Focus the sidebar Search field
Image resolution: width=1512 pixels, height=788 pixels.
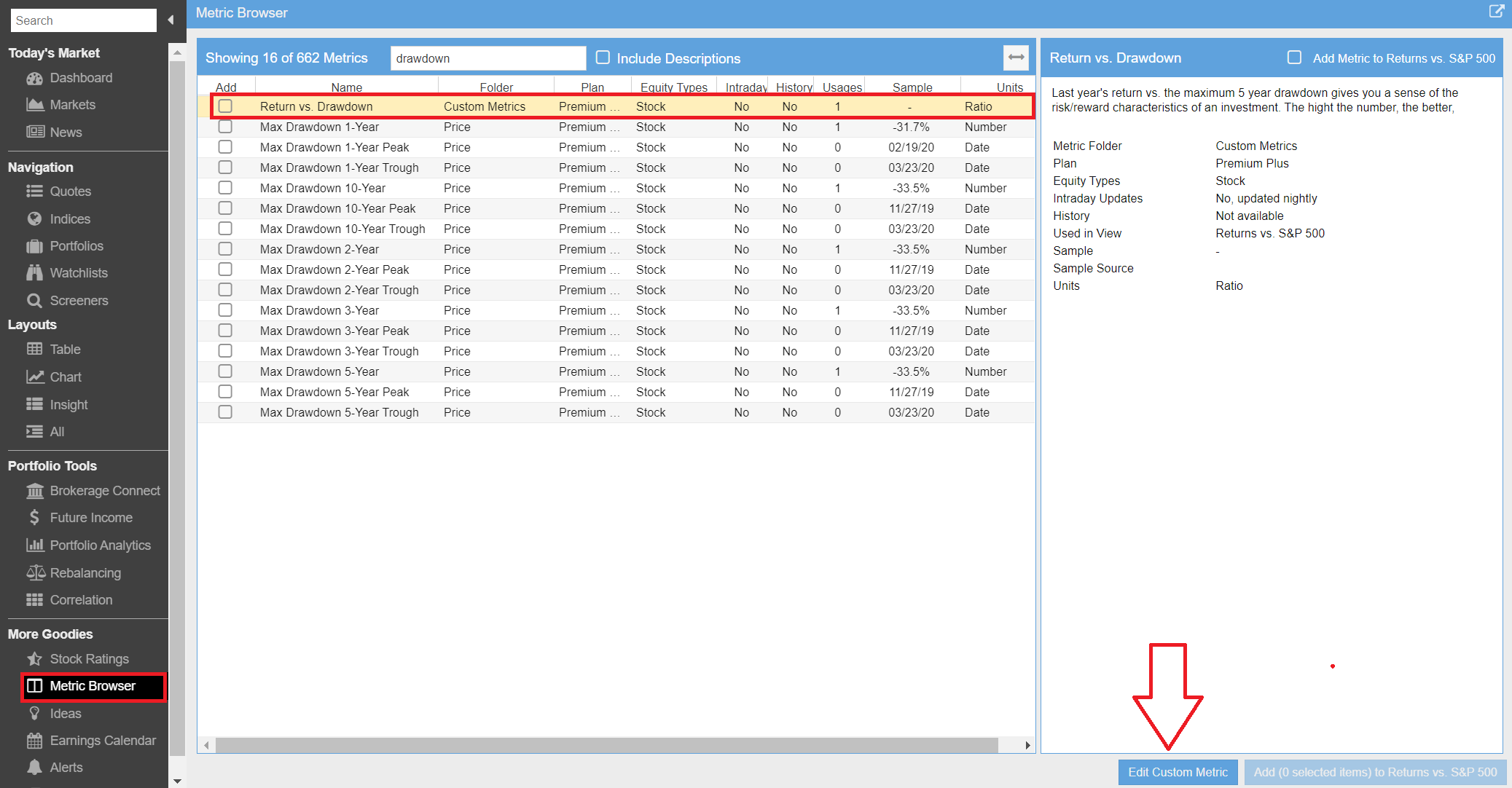click(84, 20)
